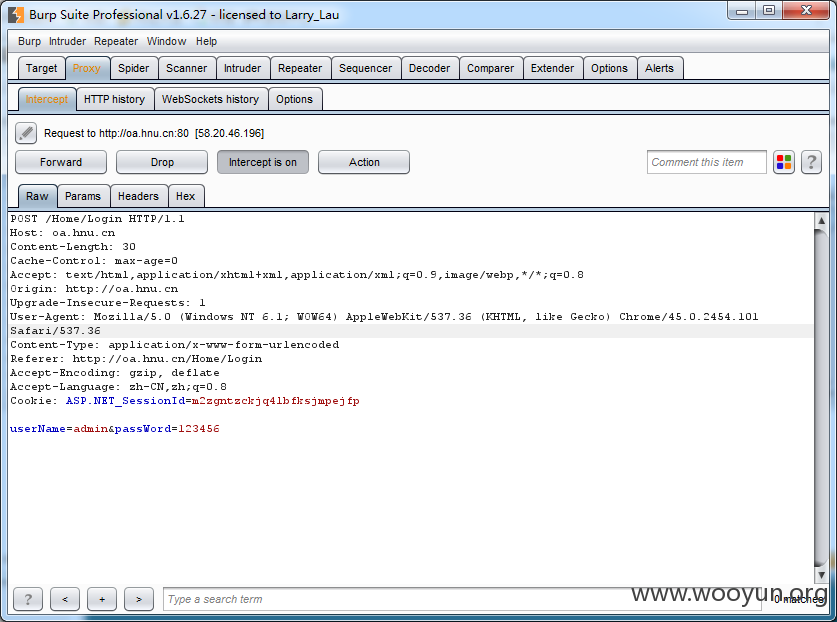The width and height of the screenshot is (837, 622).
Task: Click the plus search options button
Action: 102,599
